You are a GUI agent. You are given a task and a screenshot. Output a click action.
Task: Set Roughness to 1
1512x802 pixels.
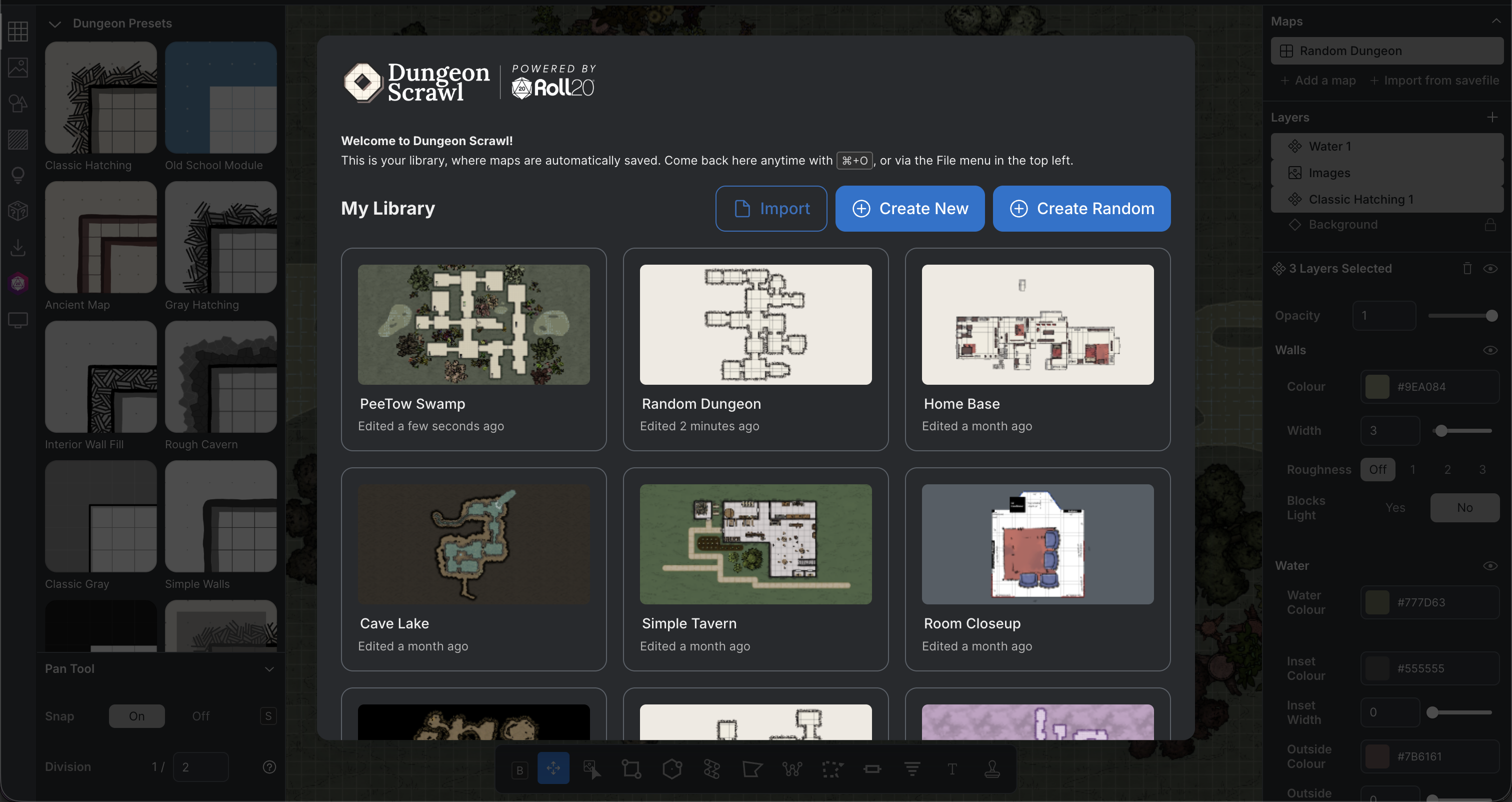[1412, 469]
